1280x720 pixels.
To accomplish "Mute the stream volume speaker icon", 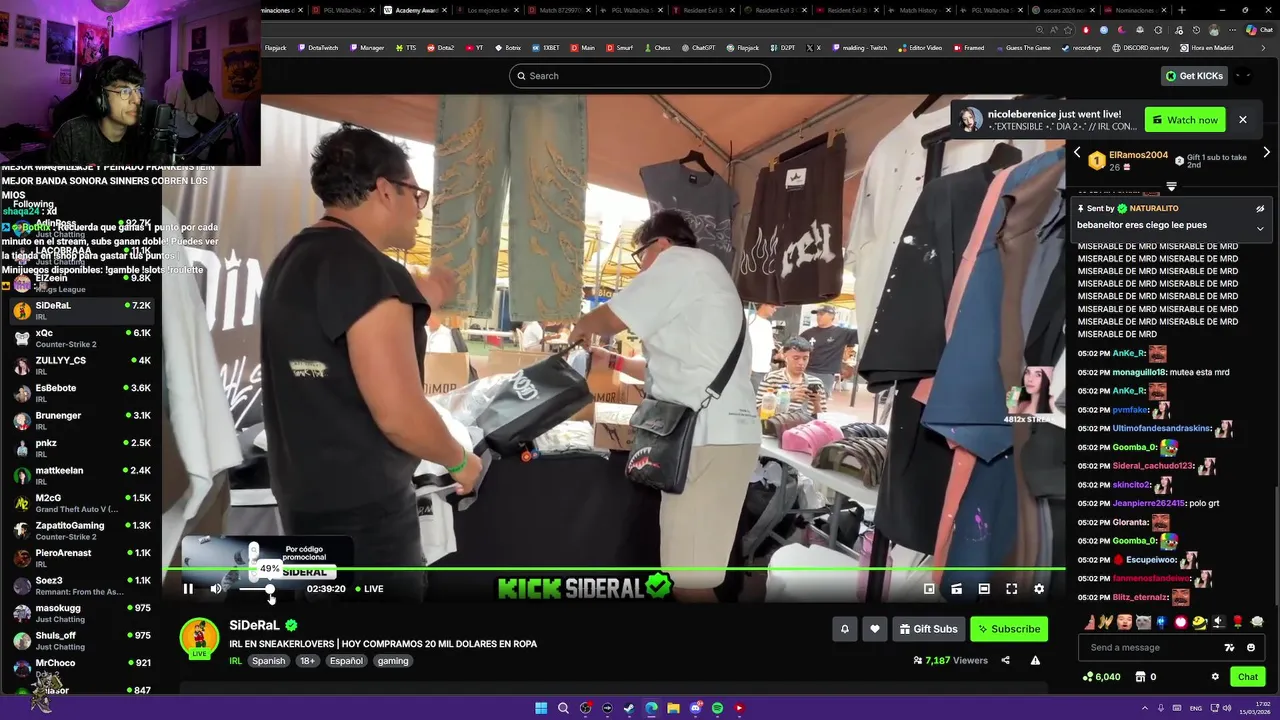I will [x=216, y=589].
